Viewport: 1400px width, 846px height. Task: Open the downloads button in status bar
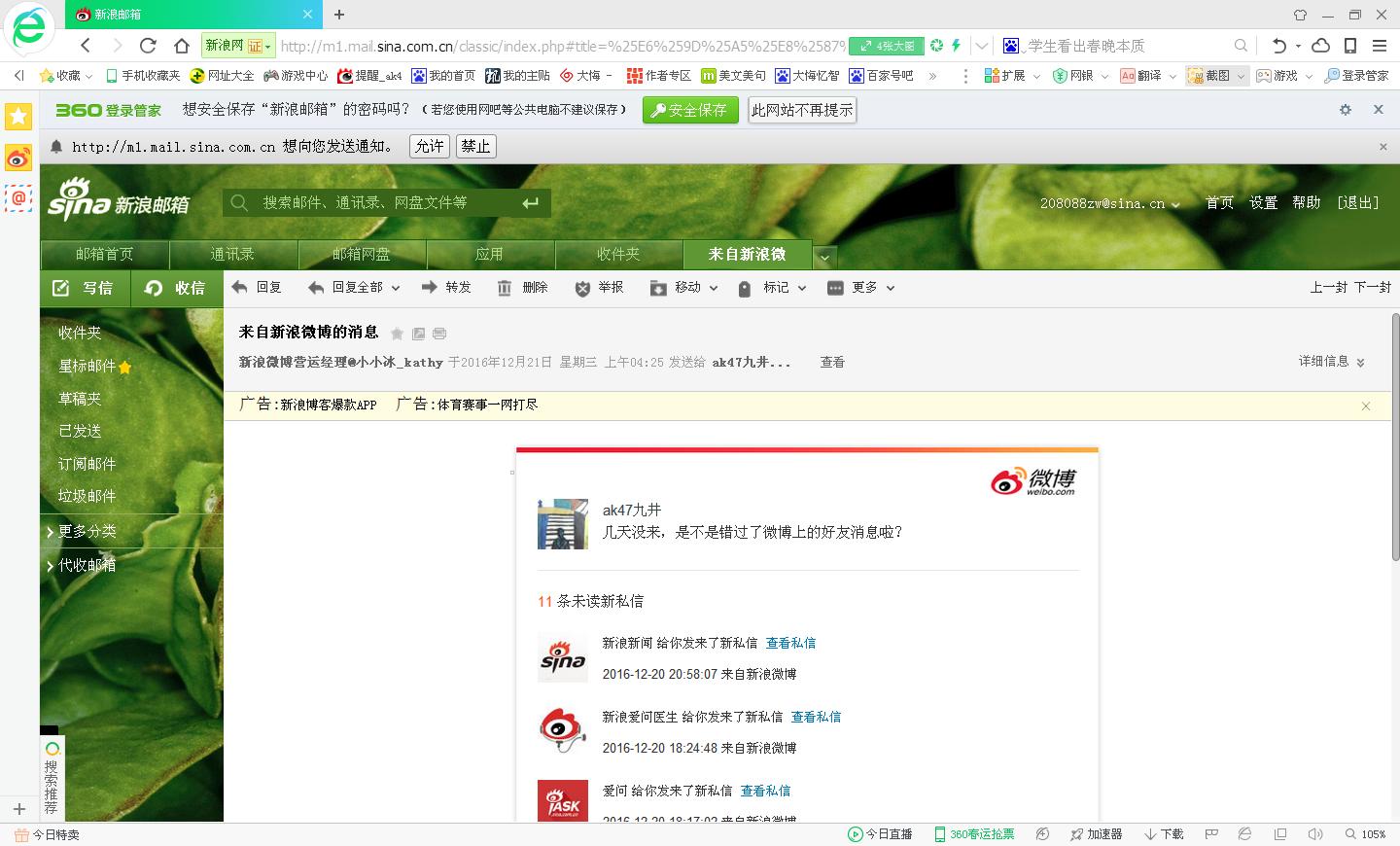pos(1164,834)
